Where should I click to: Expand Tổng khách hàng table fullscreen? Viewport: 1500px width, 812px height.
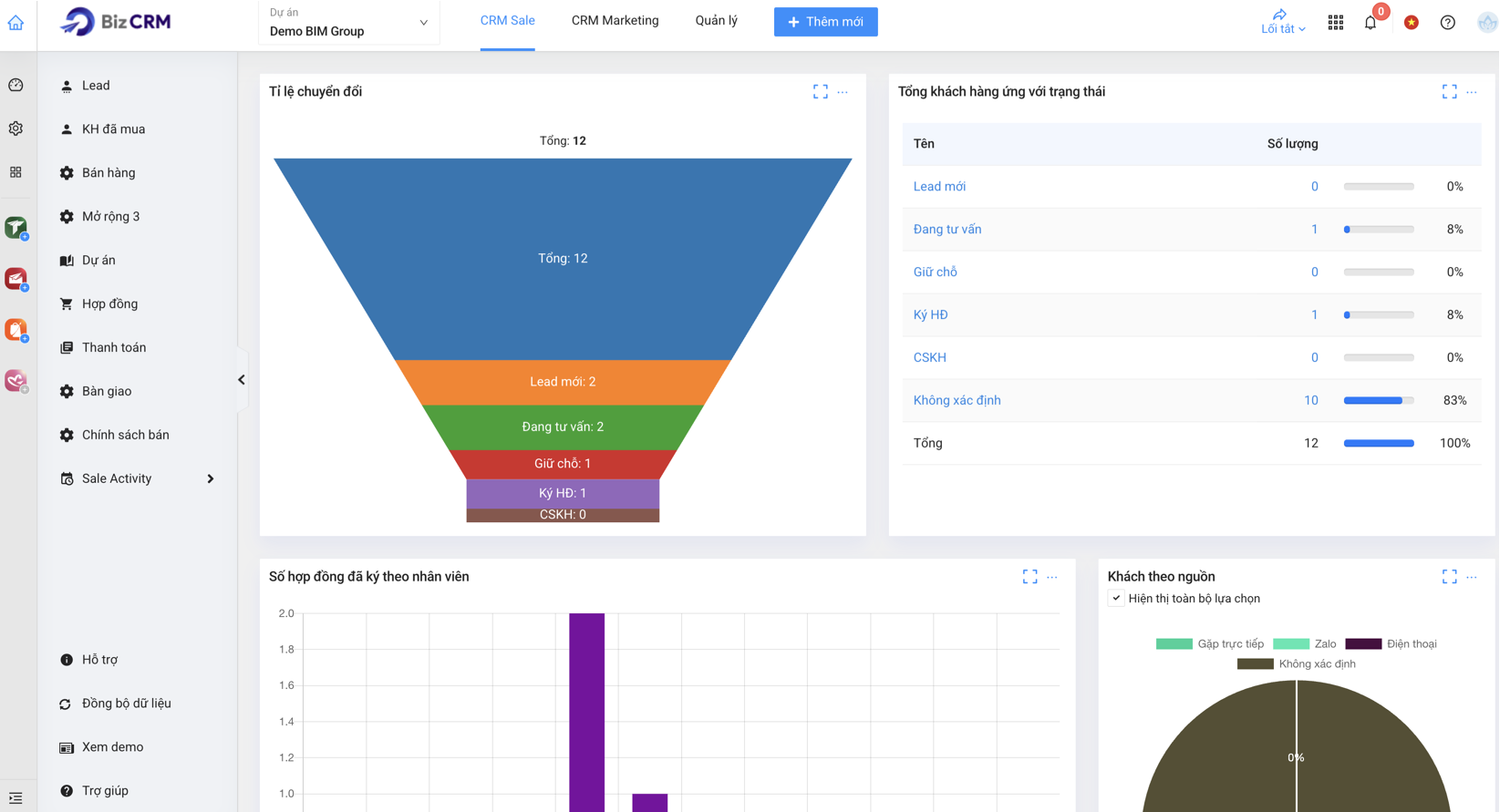click(1450, 92)
